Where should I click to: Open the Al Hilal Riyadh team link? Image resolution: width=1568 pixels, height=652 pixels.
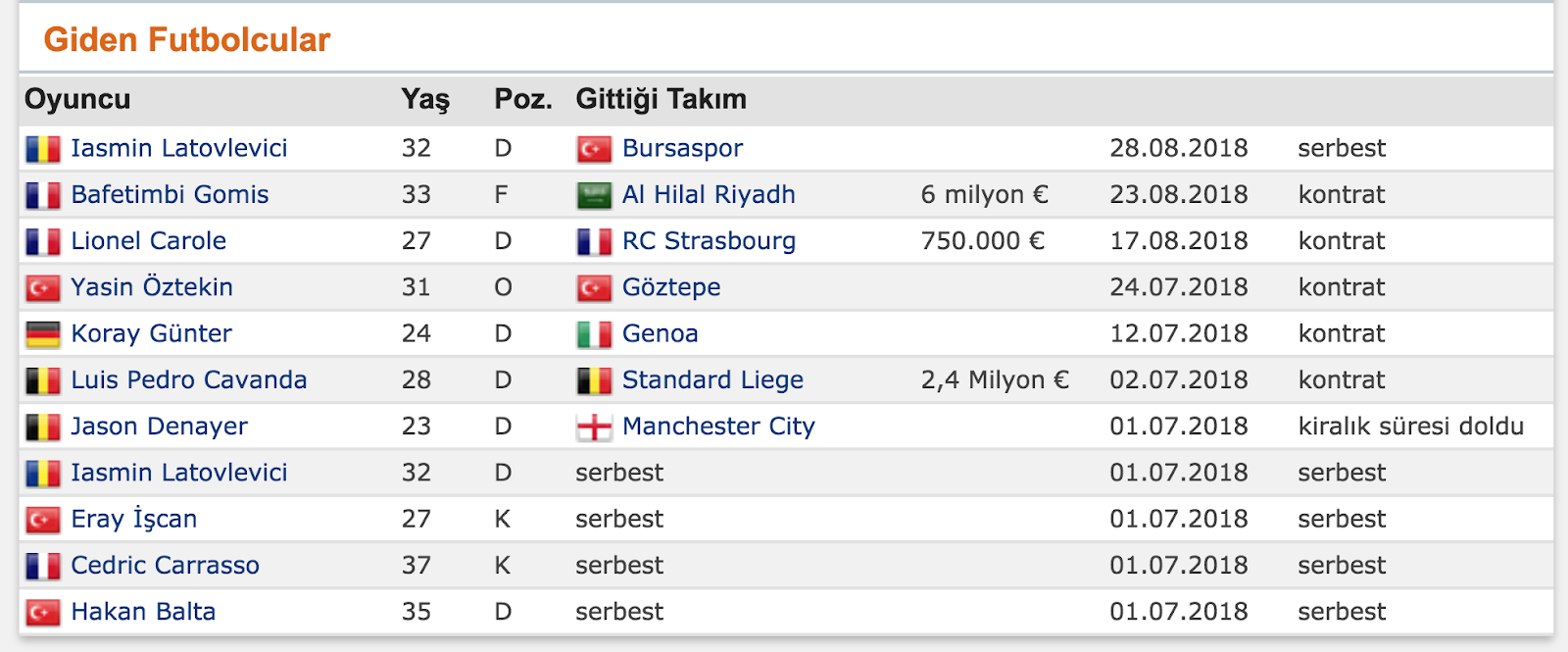click(709, 194)
